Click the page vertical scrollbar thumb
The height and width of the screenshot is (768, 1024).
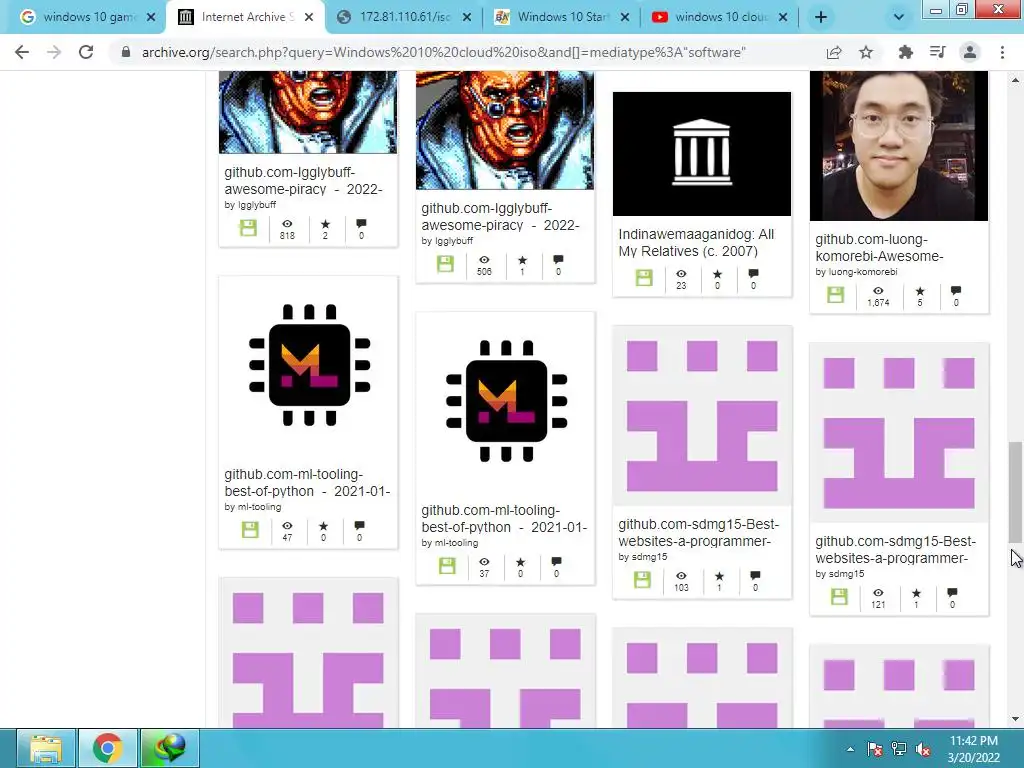pos(1015,491)
